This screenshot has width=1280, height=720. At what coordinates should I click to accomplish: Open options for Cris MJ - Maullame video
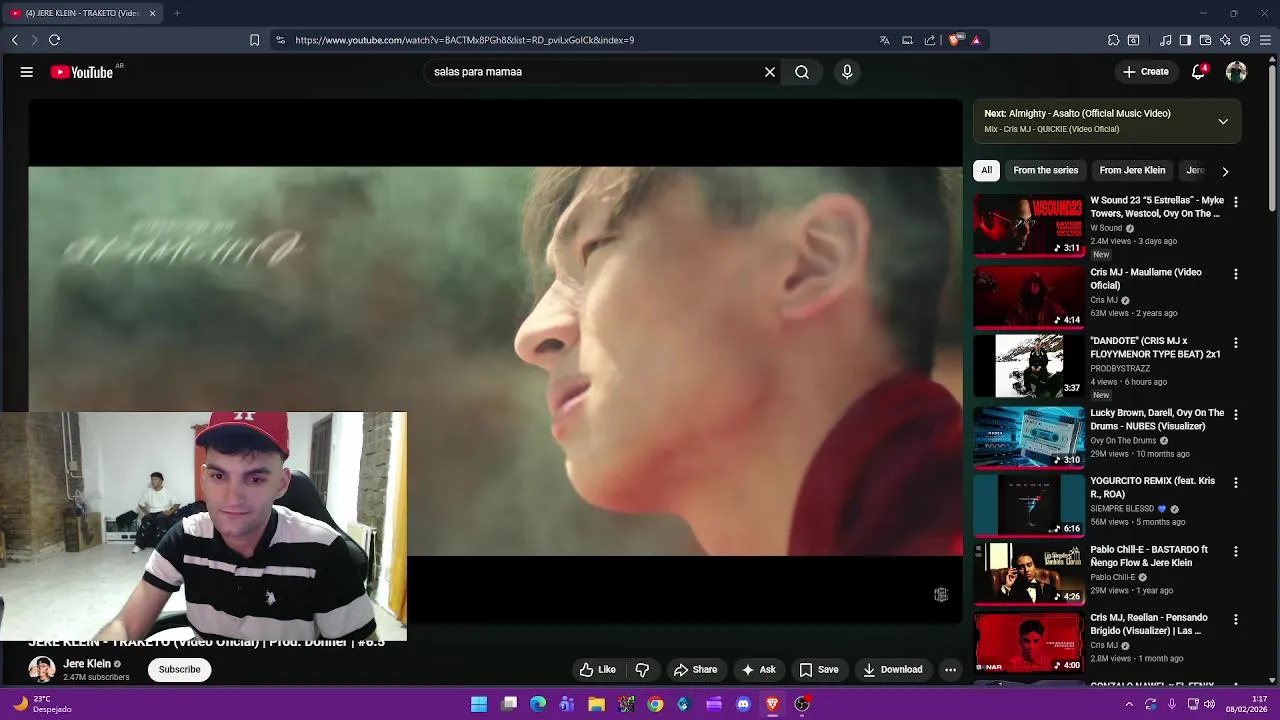pos(1236,274)
